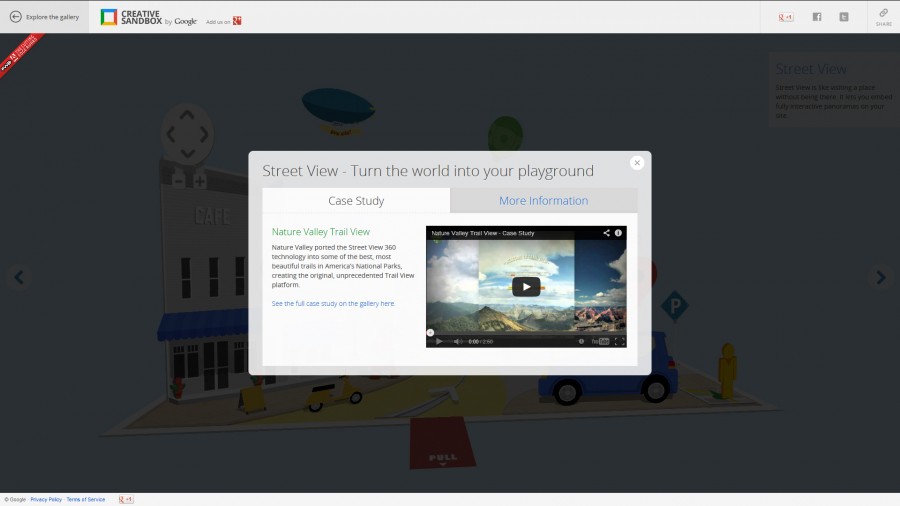
Task: Show video info icon
Action: point(618,233)
